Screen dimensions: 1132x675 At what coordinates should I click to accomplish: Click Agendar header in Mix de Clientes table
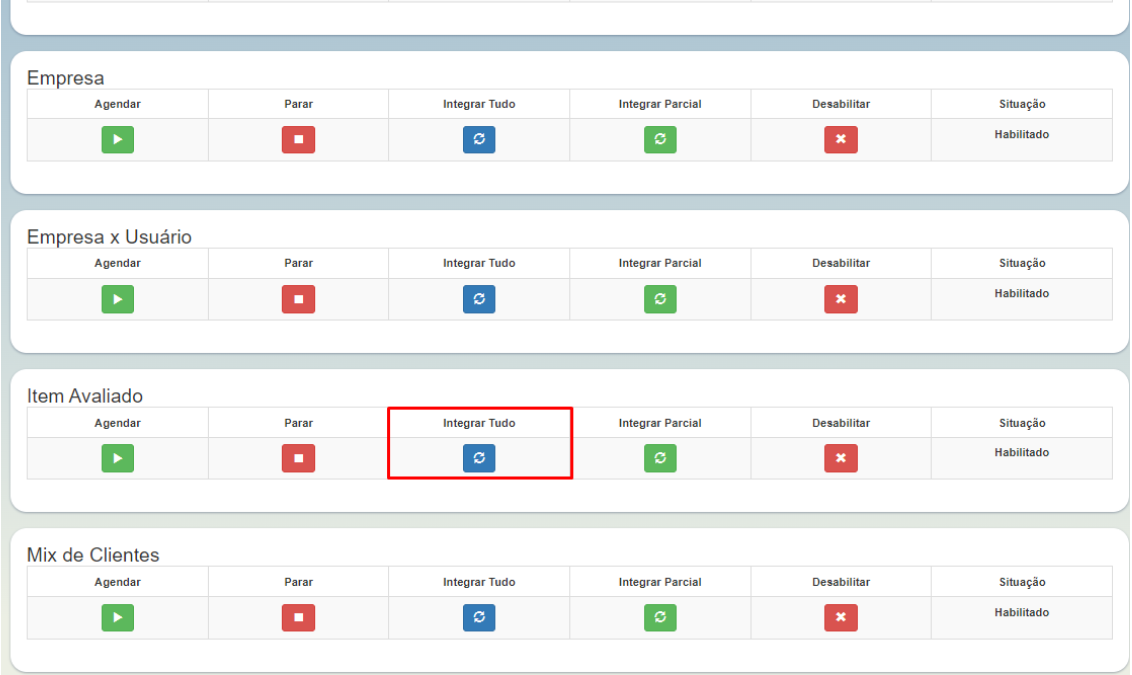point(118,582)
